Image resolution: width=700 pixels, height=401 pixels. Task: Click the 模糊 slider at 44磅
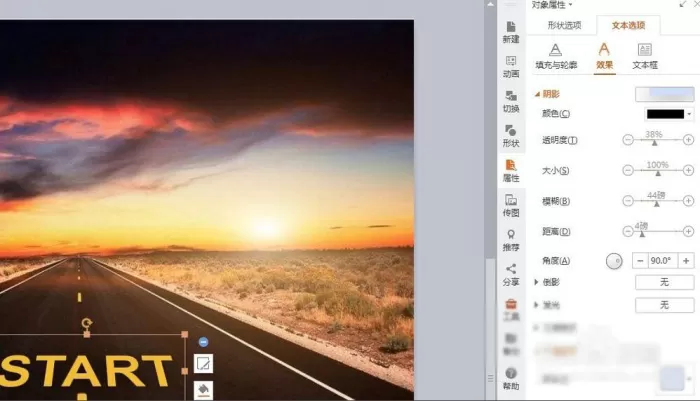[x=656, y=202]
